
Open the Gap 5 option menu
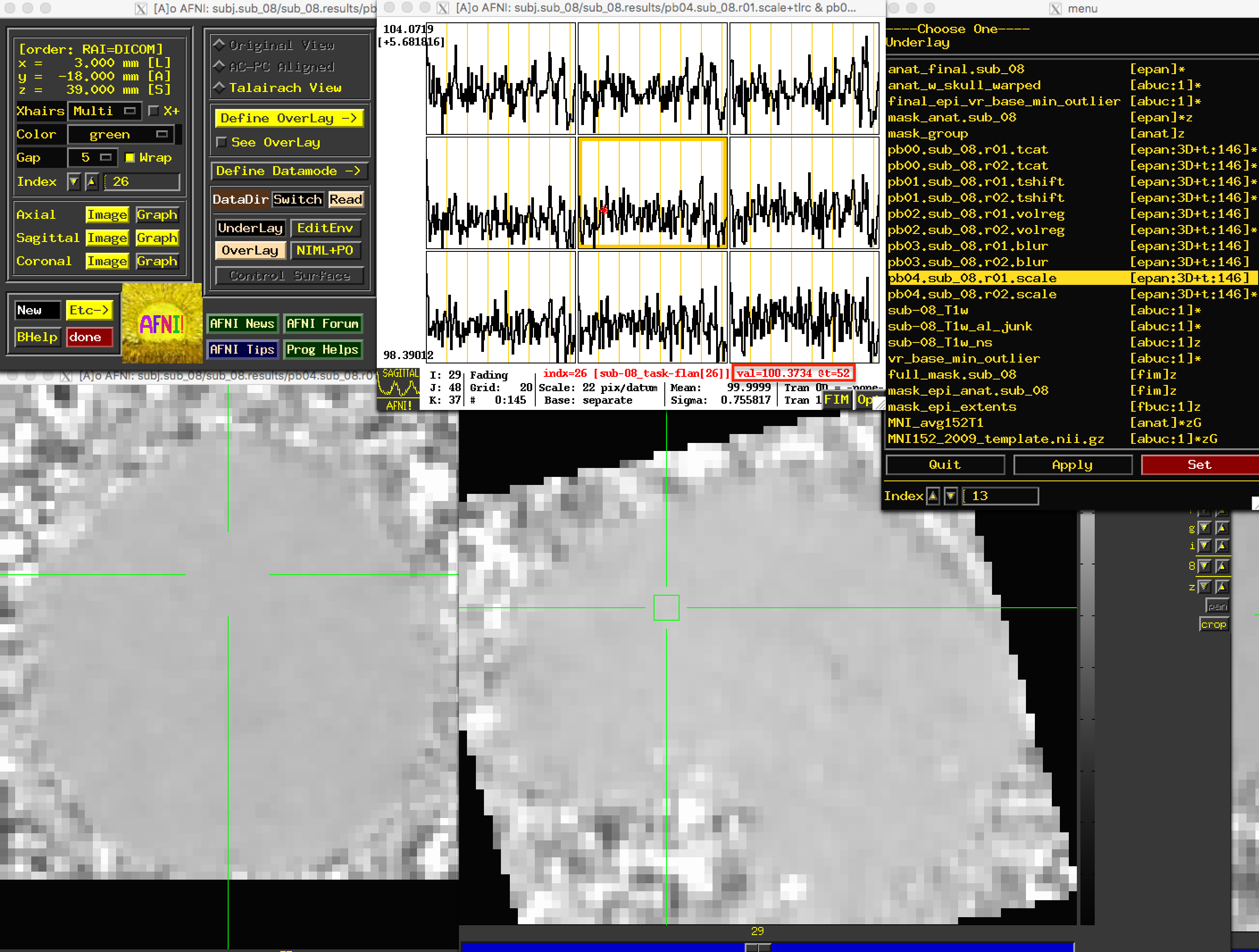pyautogui.click(x=92, y=158)
